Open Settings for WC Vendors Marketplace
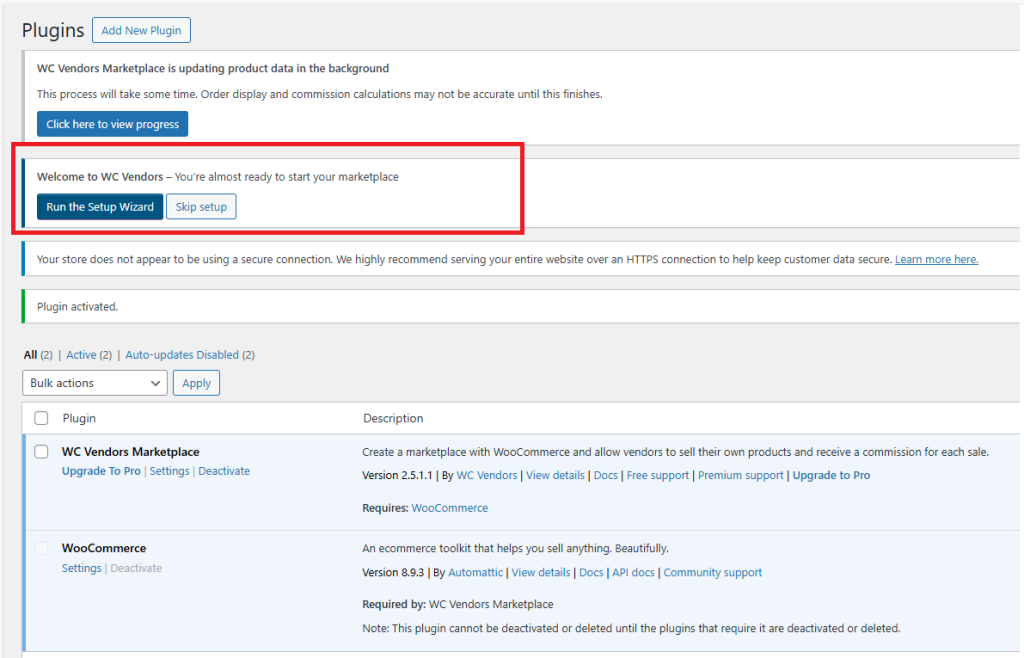 pos(169,470)
